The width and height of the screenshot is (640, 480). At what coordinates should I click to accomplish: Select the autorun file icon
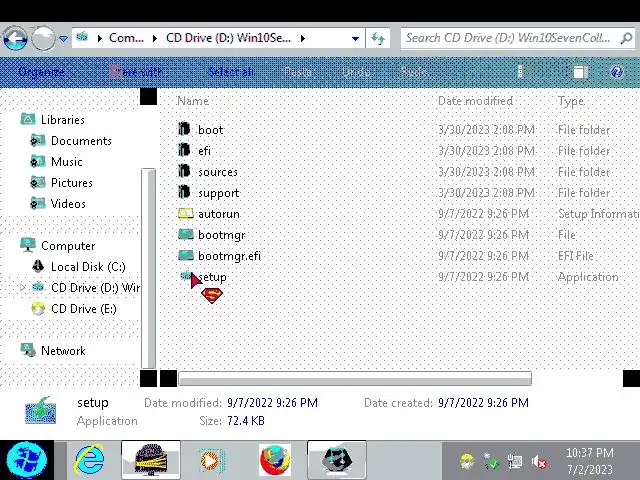186,213
